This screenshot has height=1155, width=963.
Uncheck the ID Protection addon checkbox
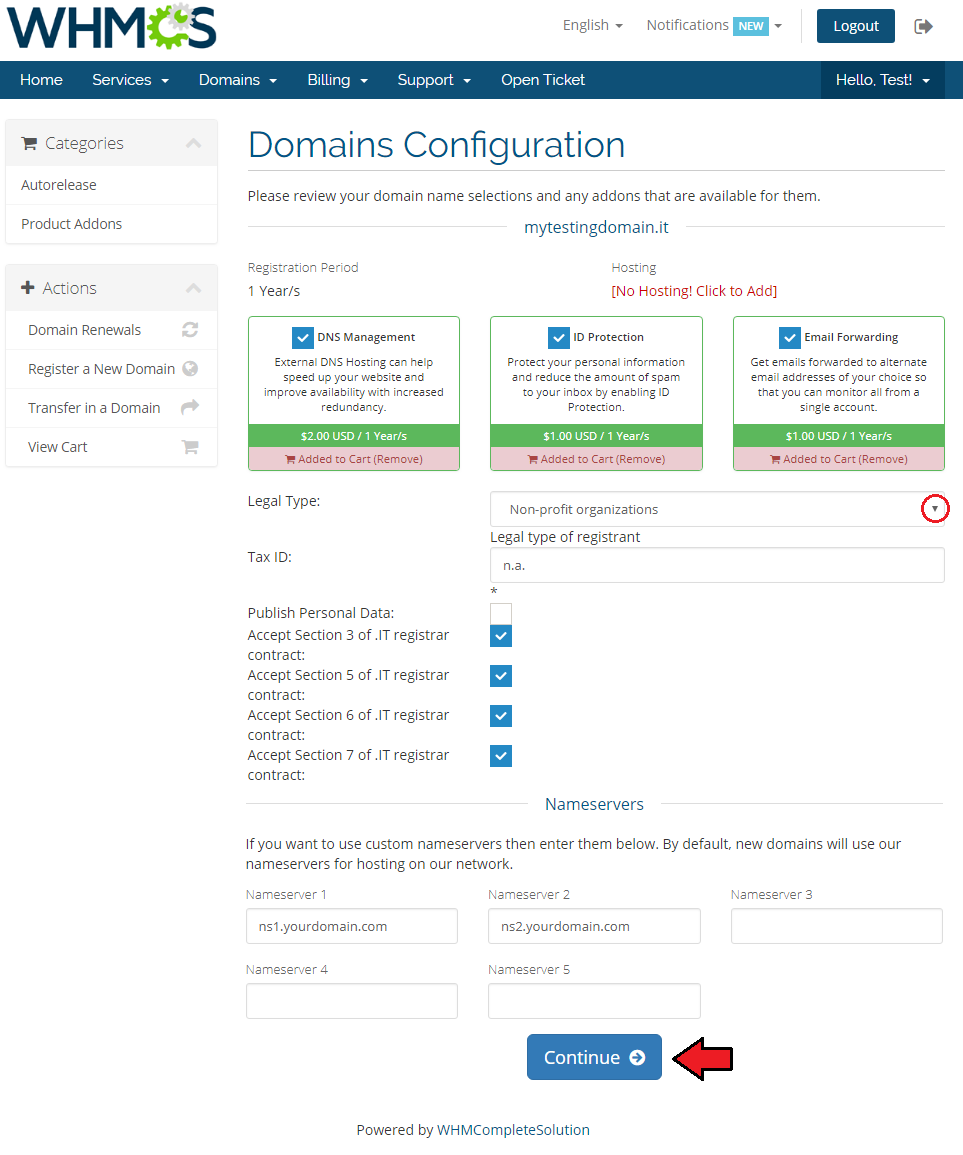point(558,337)
